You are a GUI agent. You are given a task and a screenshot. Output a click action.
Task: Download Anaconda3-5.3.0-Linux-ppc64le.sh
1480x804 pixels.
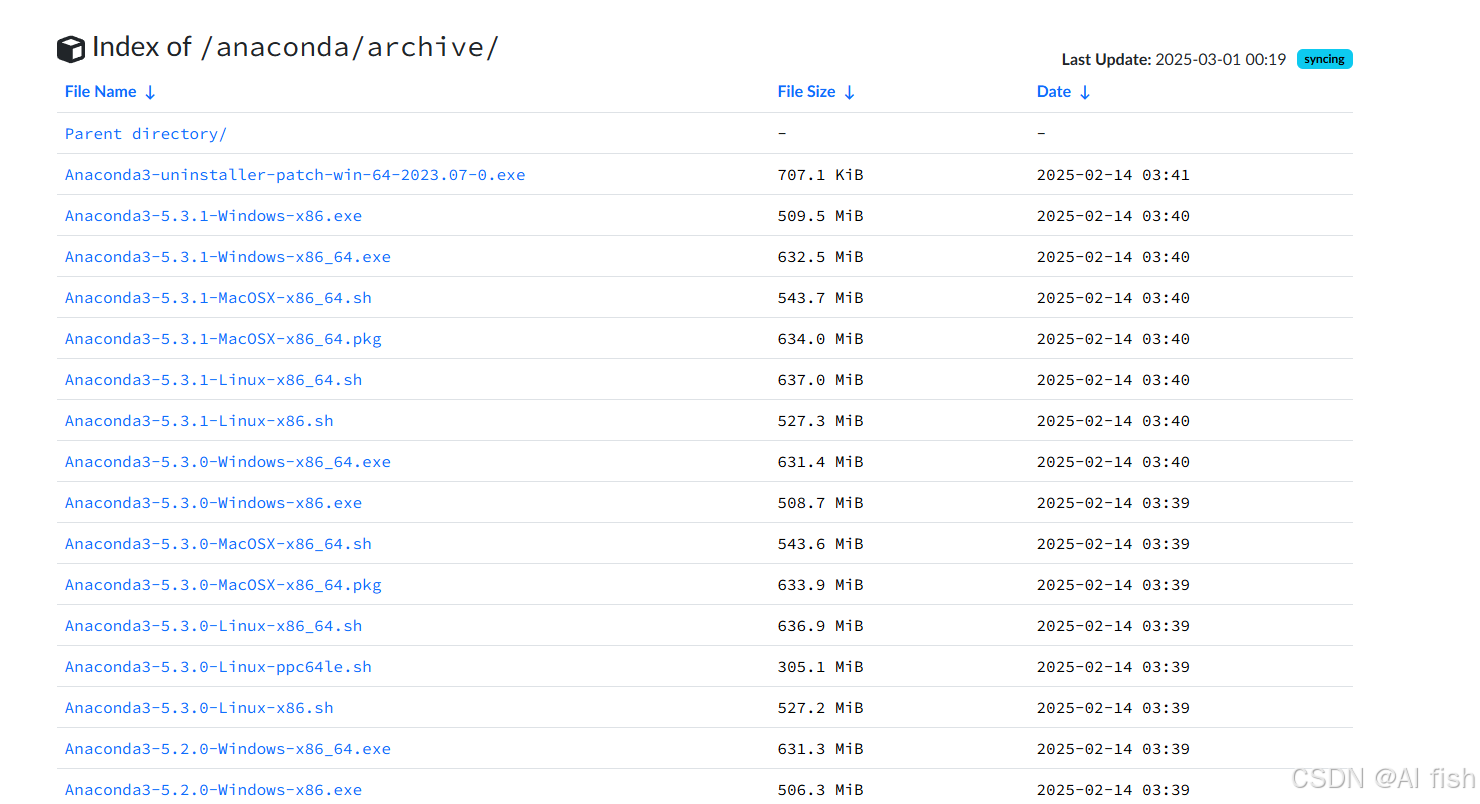[218, 667]
